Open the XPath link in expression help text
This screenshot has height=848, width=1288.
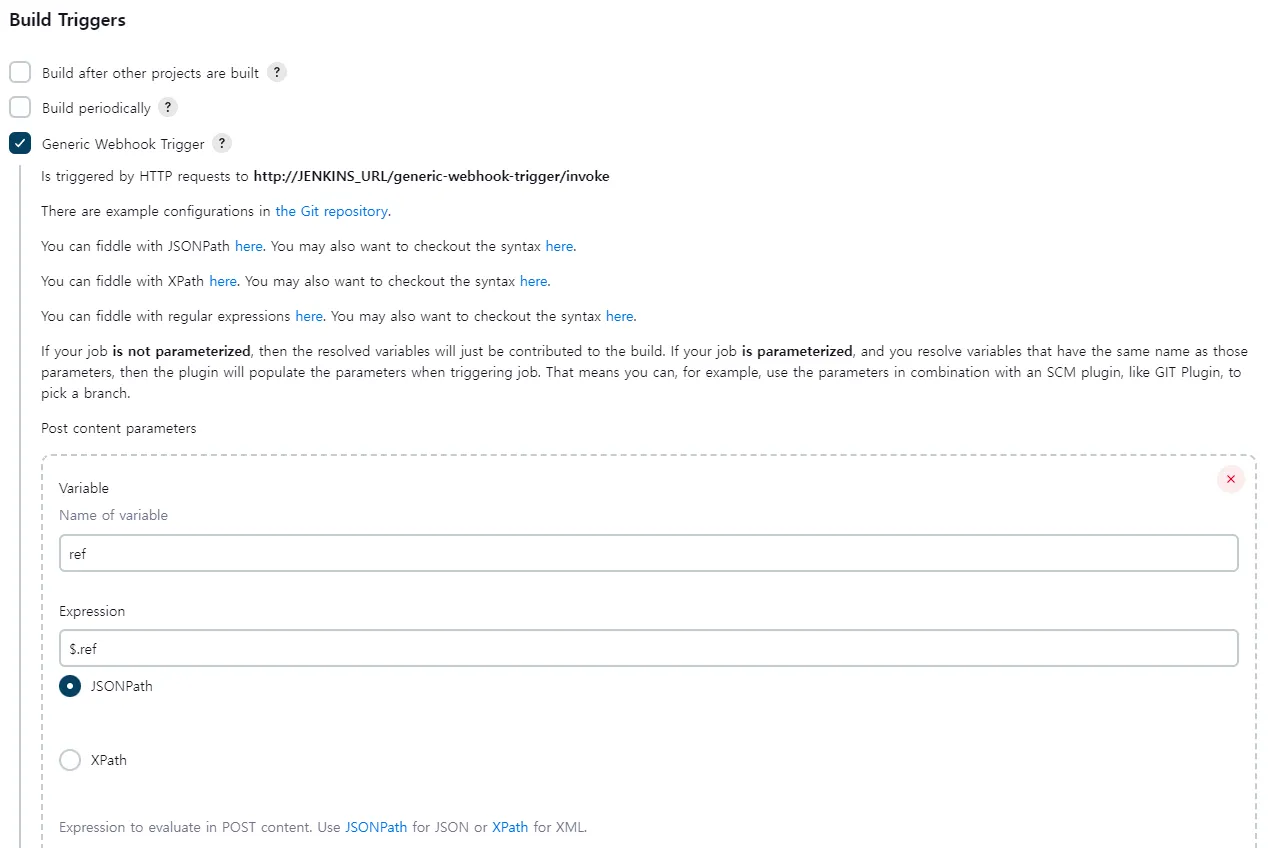[x=509, y=827]
